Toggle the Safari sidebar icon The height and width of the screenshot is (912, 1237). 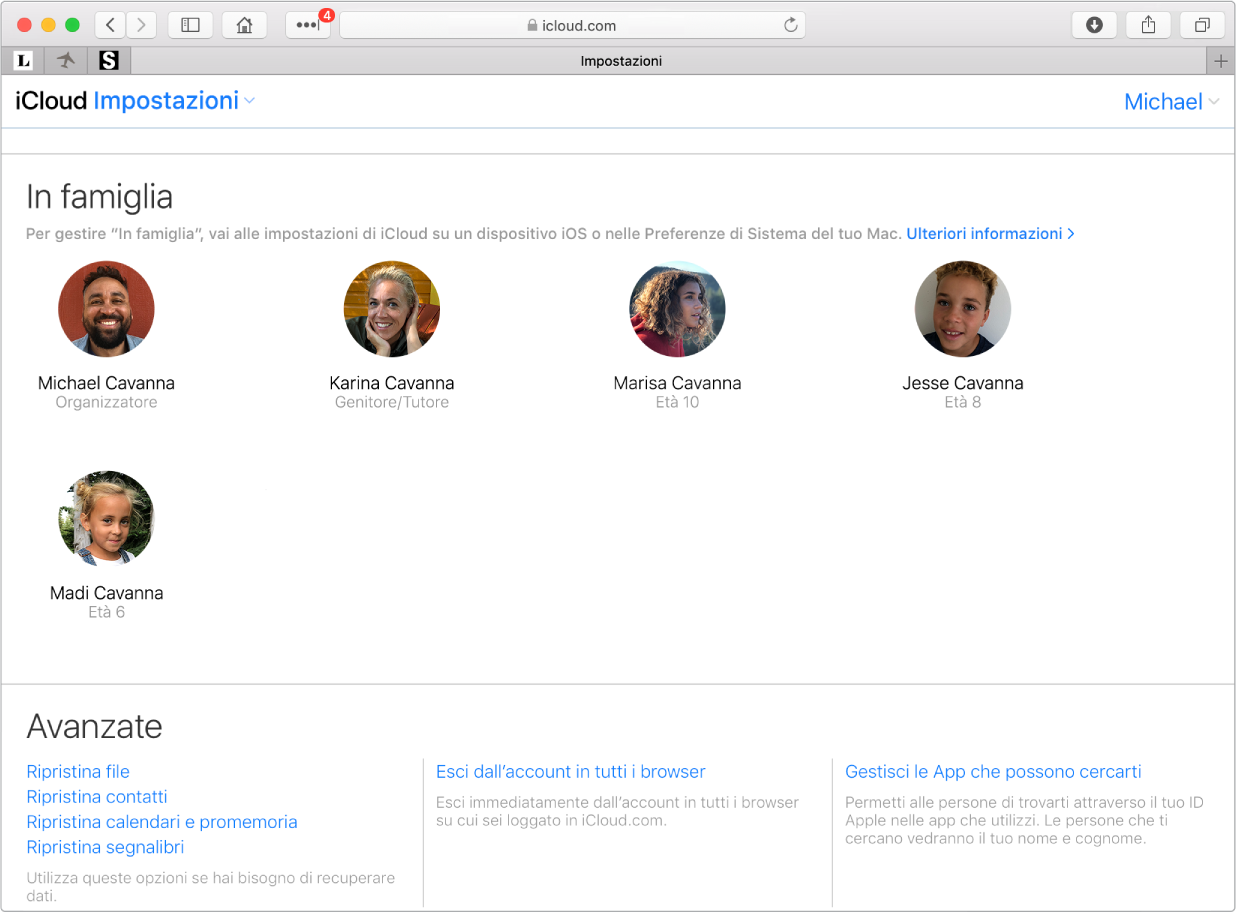(190, 24)
